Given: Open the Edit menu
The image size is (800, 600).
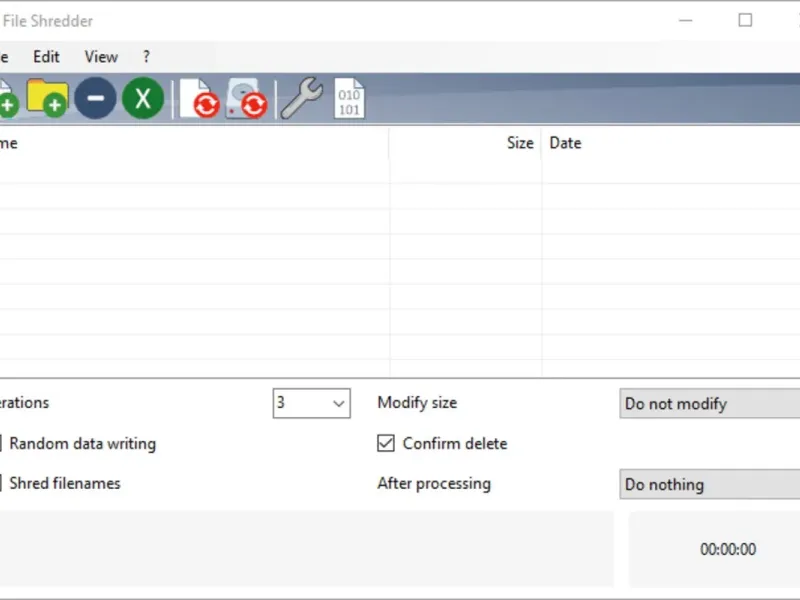Looking at the screenshot, I should tap(46, 57).
